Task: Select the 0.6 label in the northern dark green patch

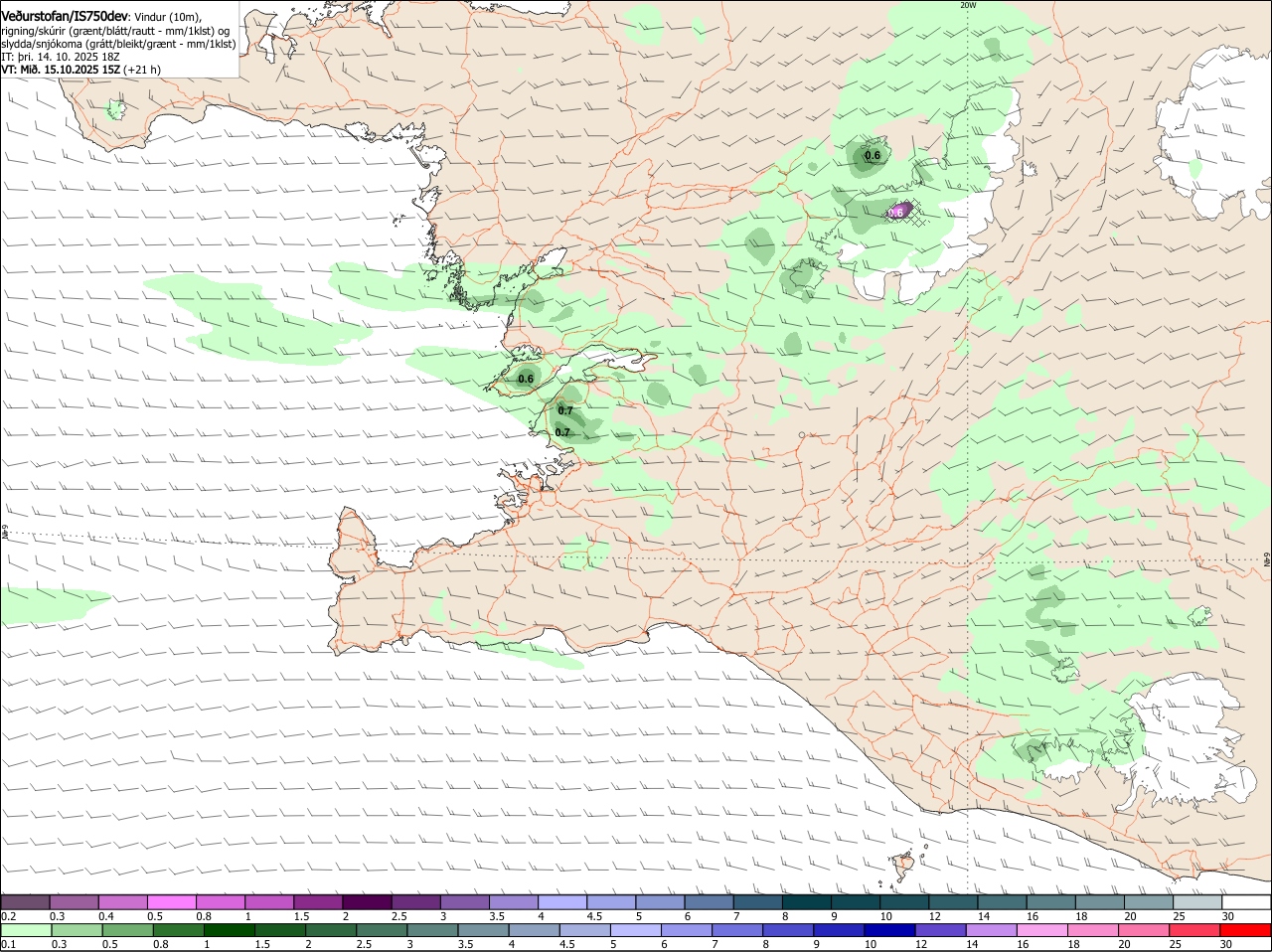Action: [873, 155]
